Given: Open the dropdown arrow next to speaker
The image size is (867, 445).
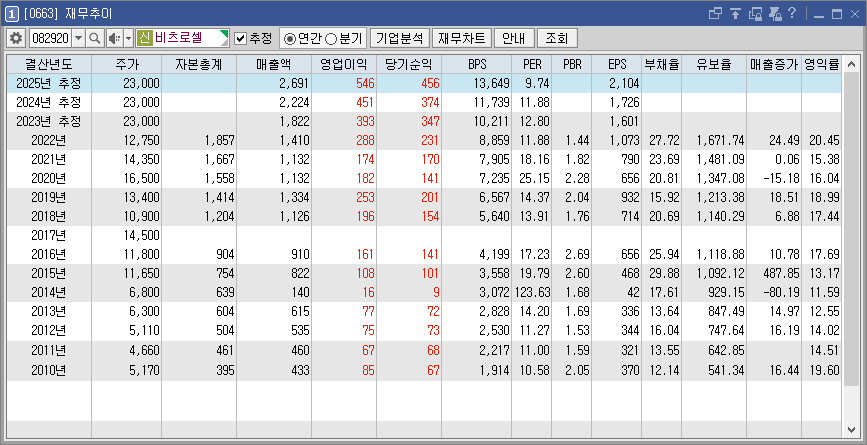Looking at the screenshot, I should coord(128,38).
